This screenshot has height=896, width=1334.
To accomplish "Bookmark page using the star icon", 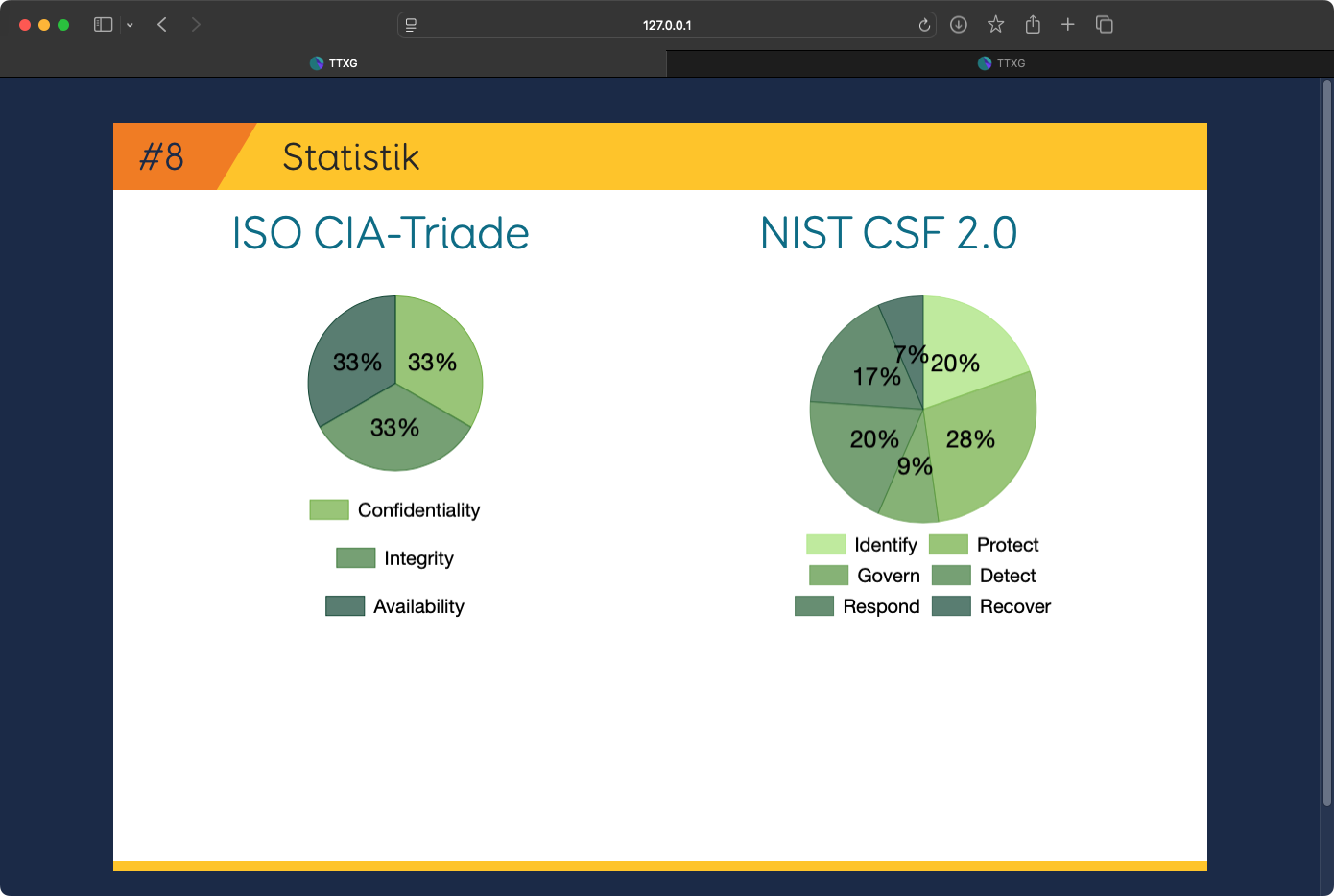I will coord(995,25).
